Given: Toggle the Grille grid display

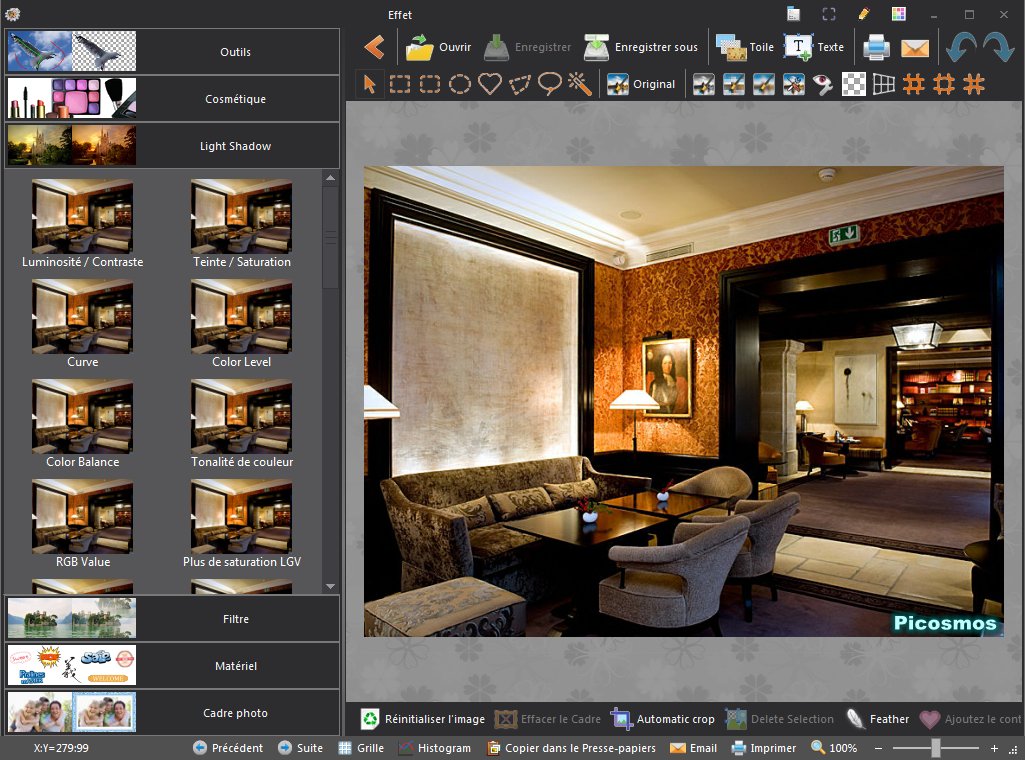Looking at the screenshot, I should pyautogui.click(x=361, y=748).
